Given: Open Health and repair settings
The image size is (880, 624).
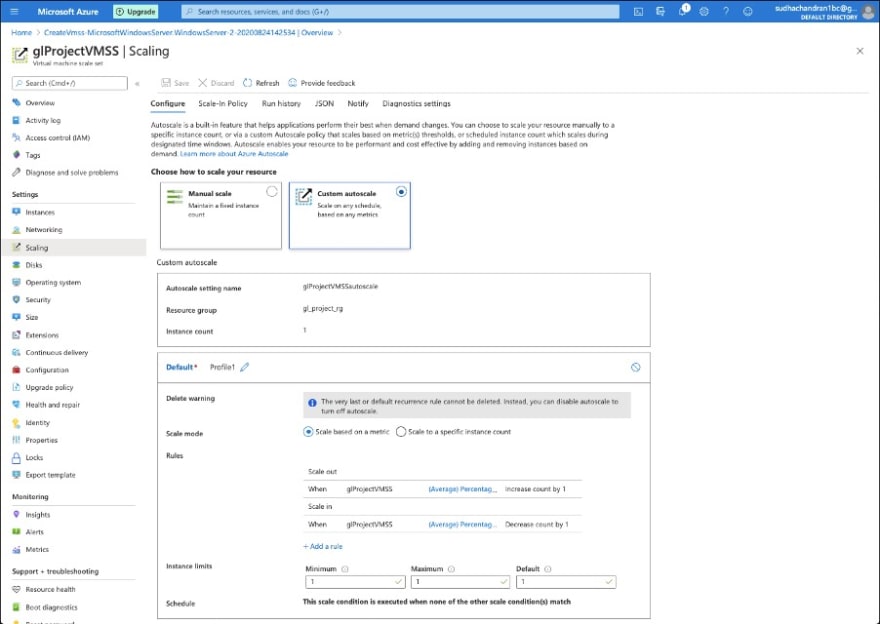Looking at the screenshot, I should [53, 405].
